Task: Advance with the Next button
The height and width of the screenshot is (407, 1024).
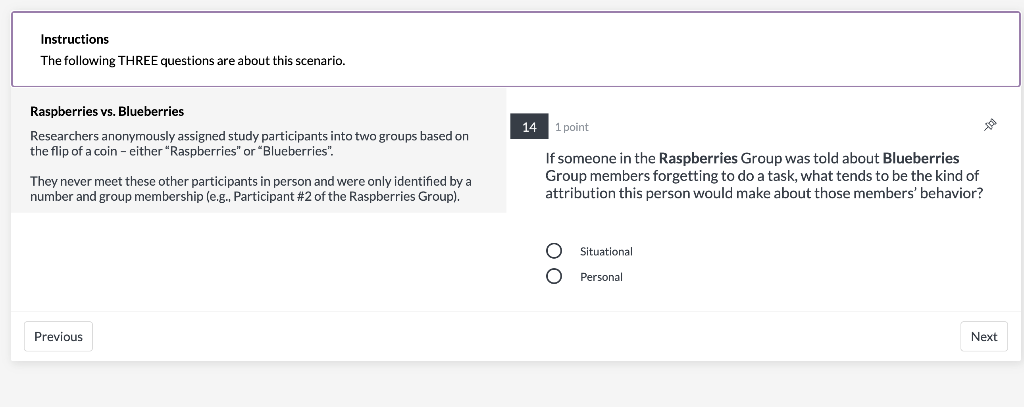Action: point(983,337)
